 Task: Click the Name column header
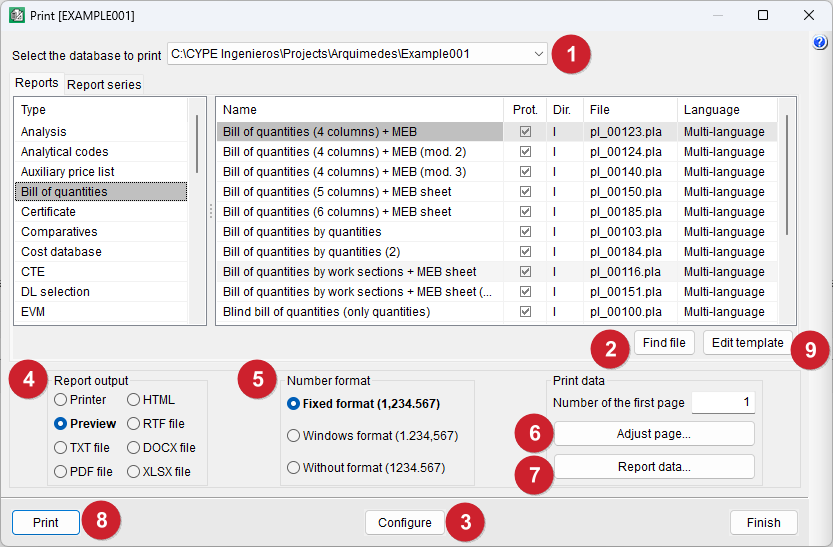(360, 109)
